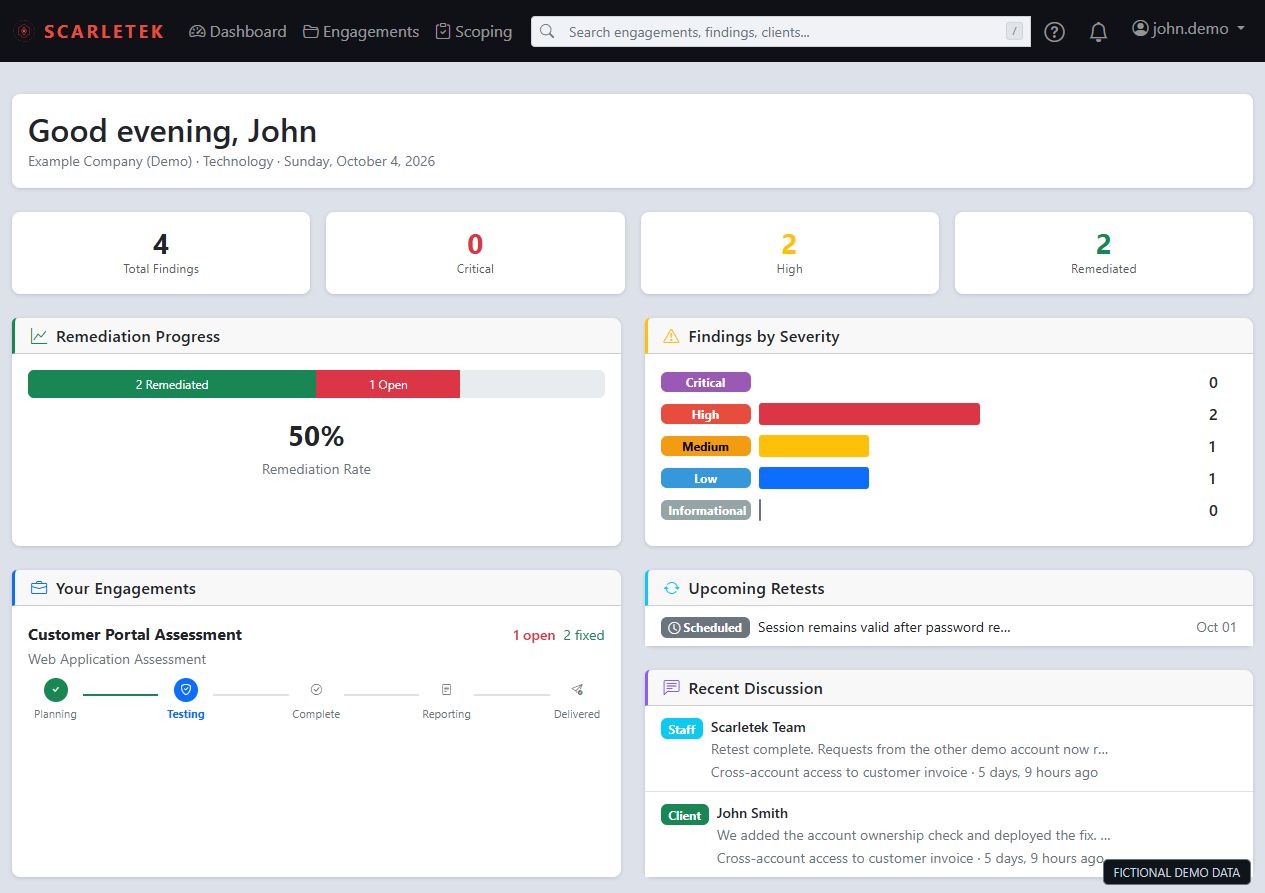Image resolution: width=1265 pixels, height=893 pixels.
Task: Click the Low severity badge
Action: click(x=706, y=478)
